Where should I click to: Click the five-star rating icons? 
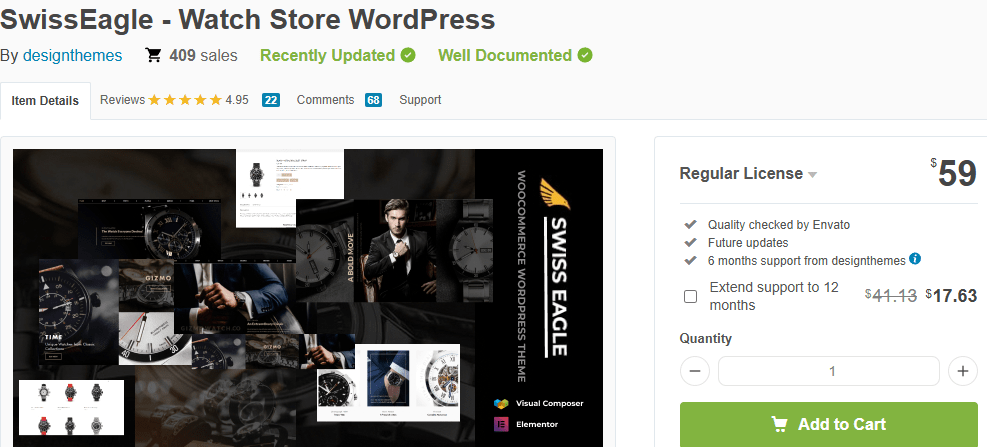185,99
